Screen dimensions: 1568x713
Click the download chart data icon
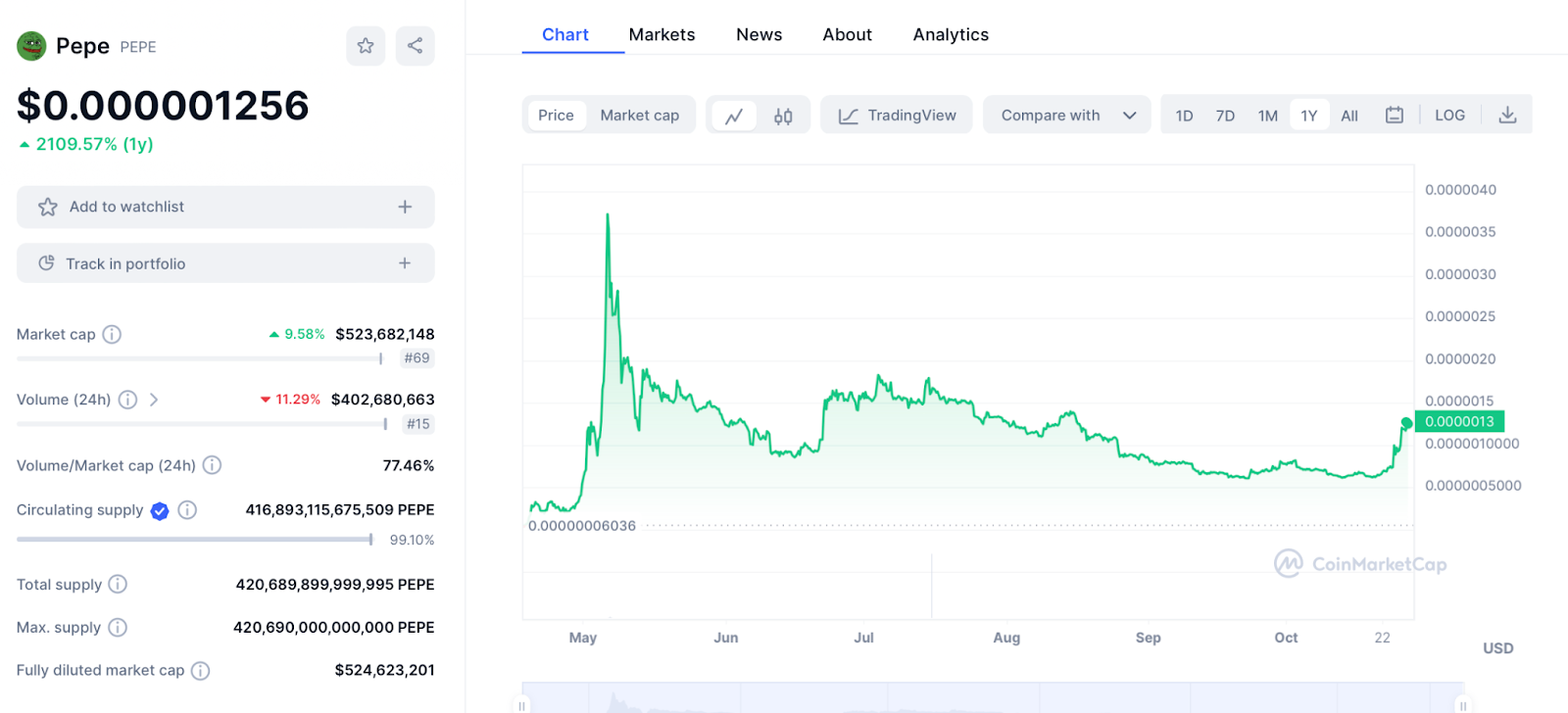pyautogui.click(x=1507, y=116)
